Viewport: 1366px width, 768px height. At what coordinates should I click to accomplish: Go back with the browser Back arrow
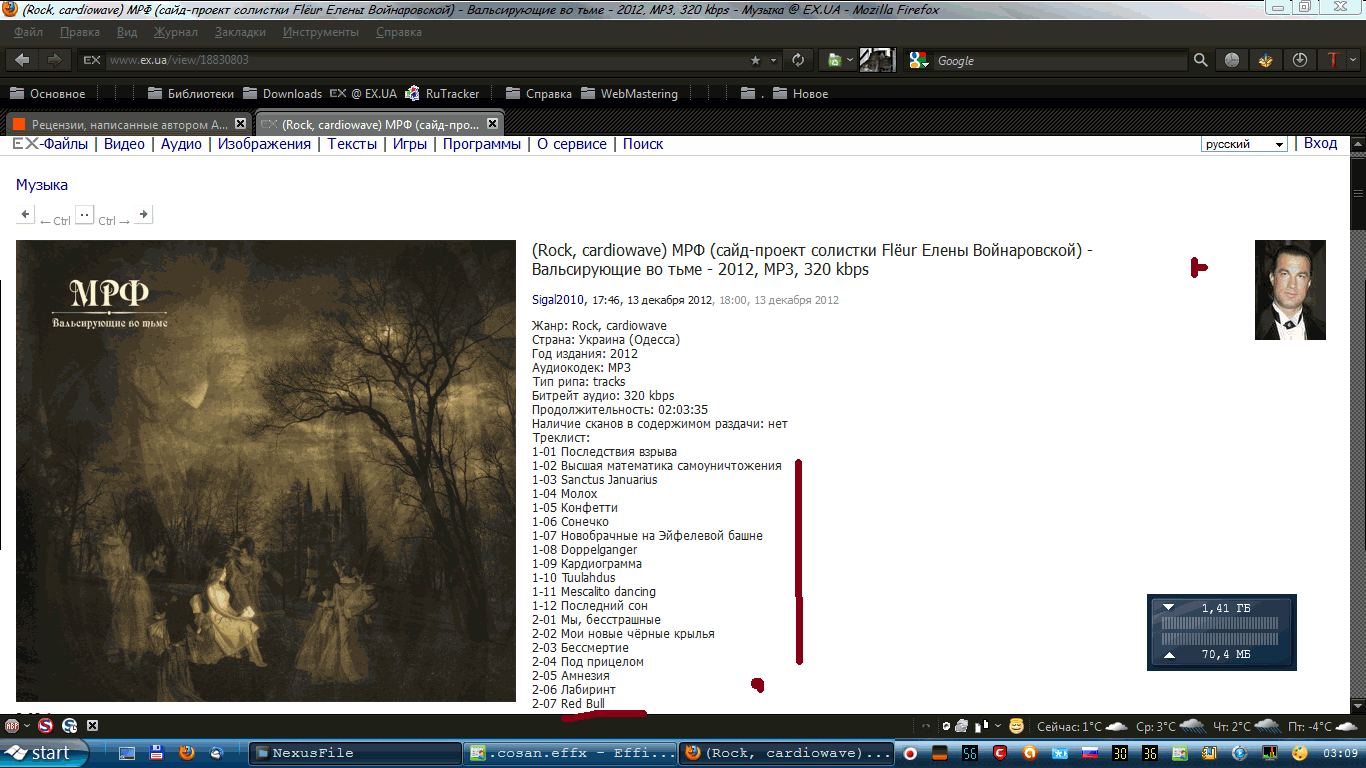pos(22,60)
